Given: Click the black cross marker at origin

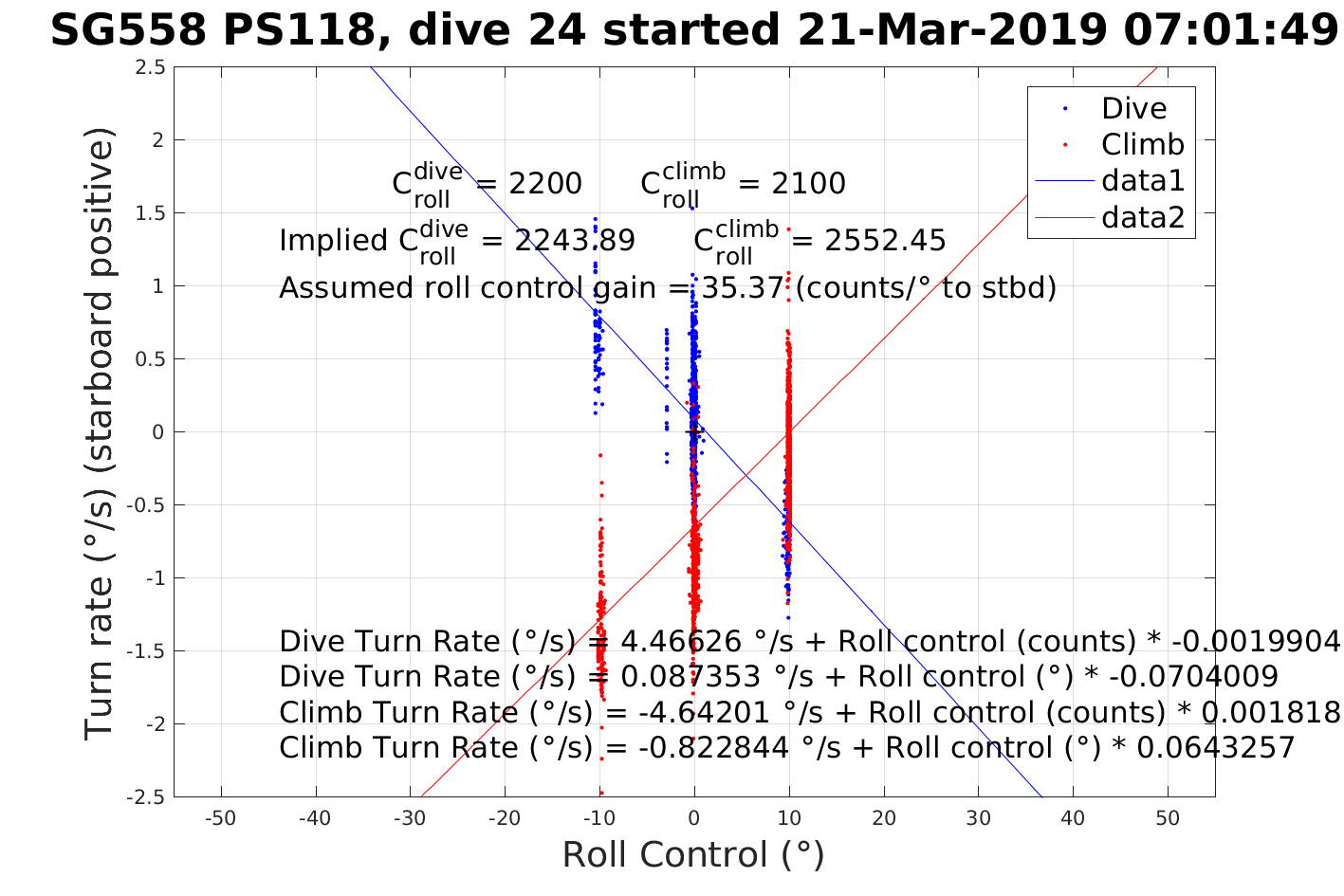Looking at the screenshot, I should point(694,431).
